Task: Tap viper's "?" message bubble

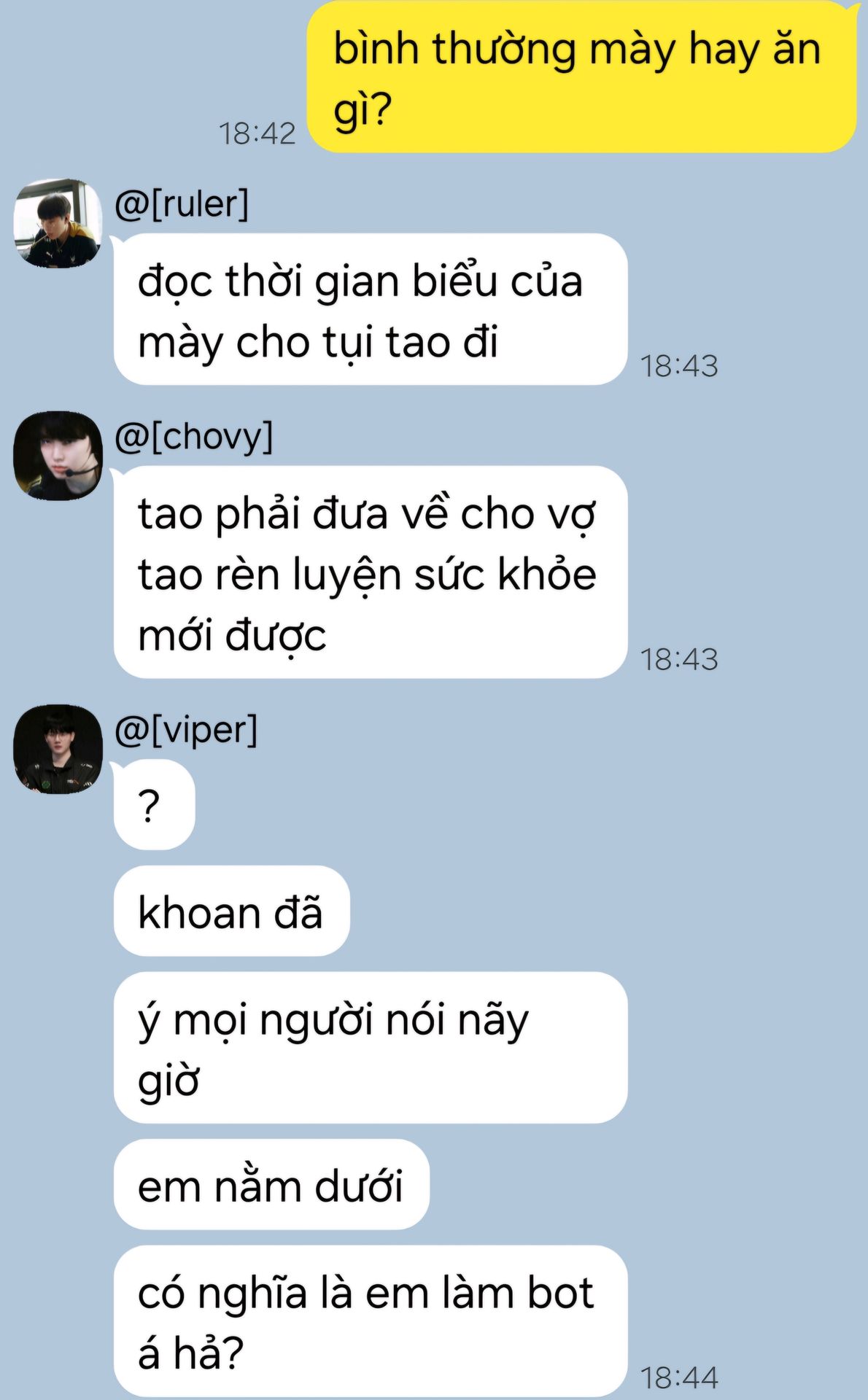Action: click(155, 805)
